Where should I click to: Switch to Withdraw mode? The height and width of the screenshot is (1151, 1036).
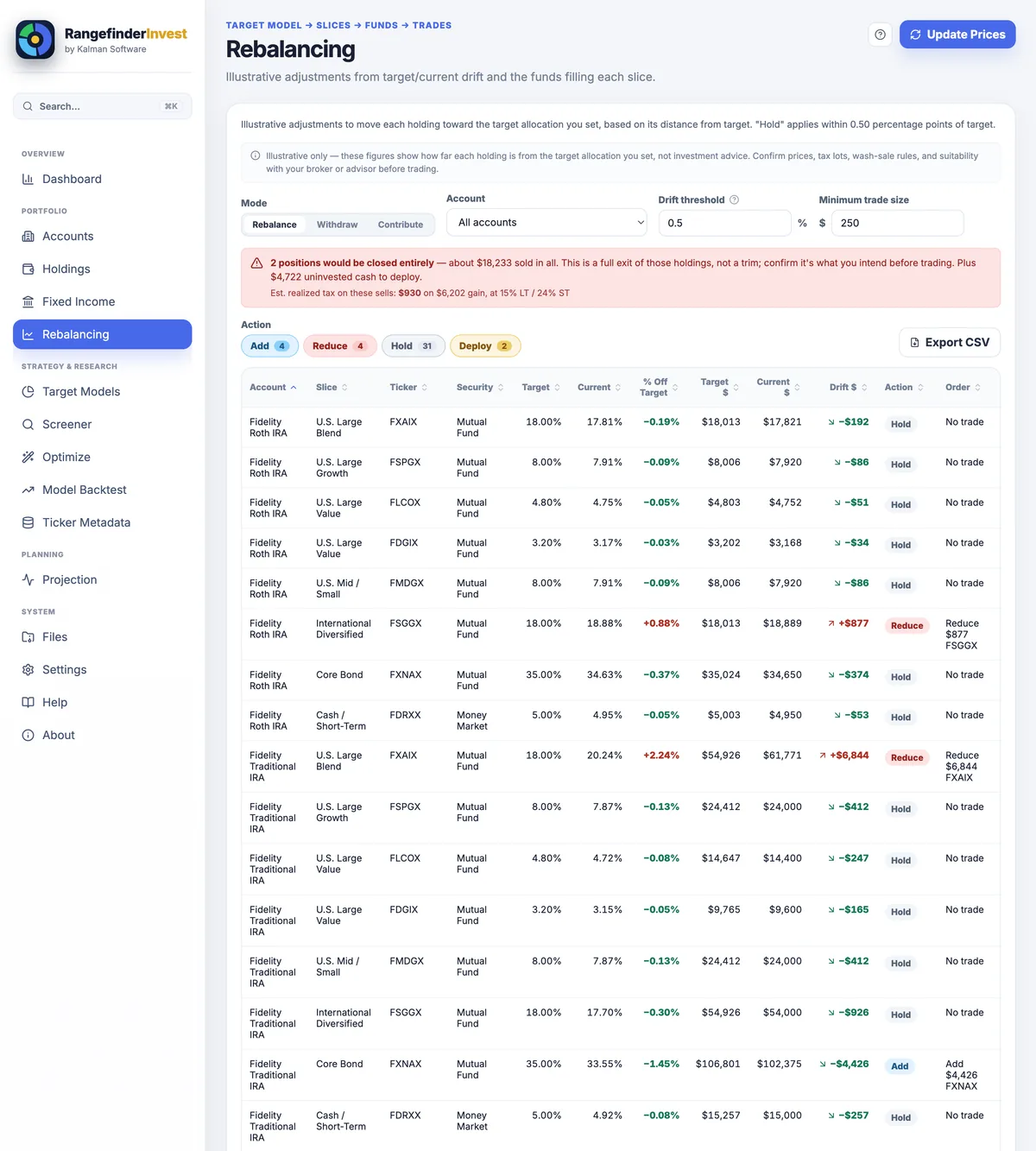tap(337, 225)
